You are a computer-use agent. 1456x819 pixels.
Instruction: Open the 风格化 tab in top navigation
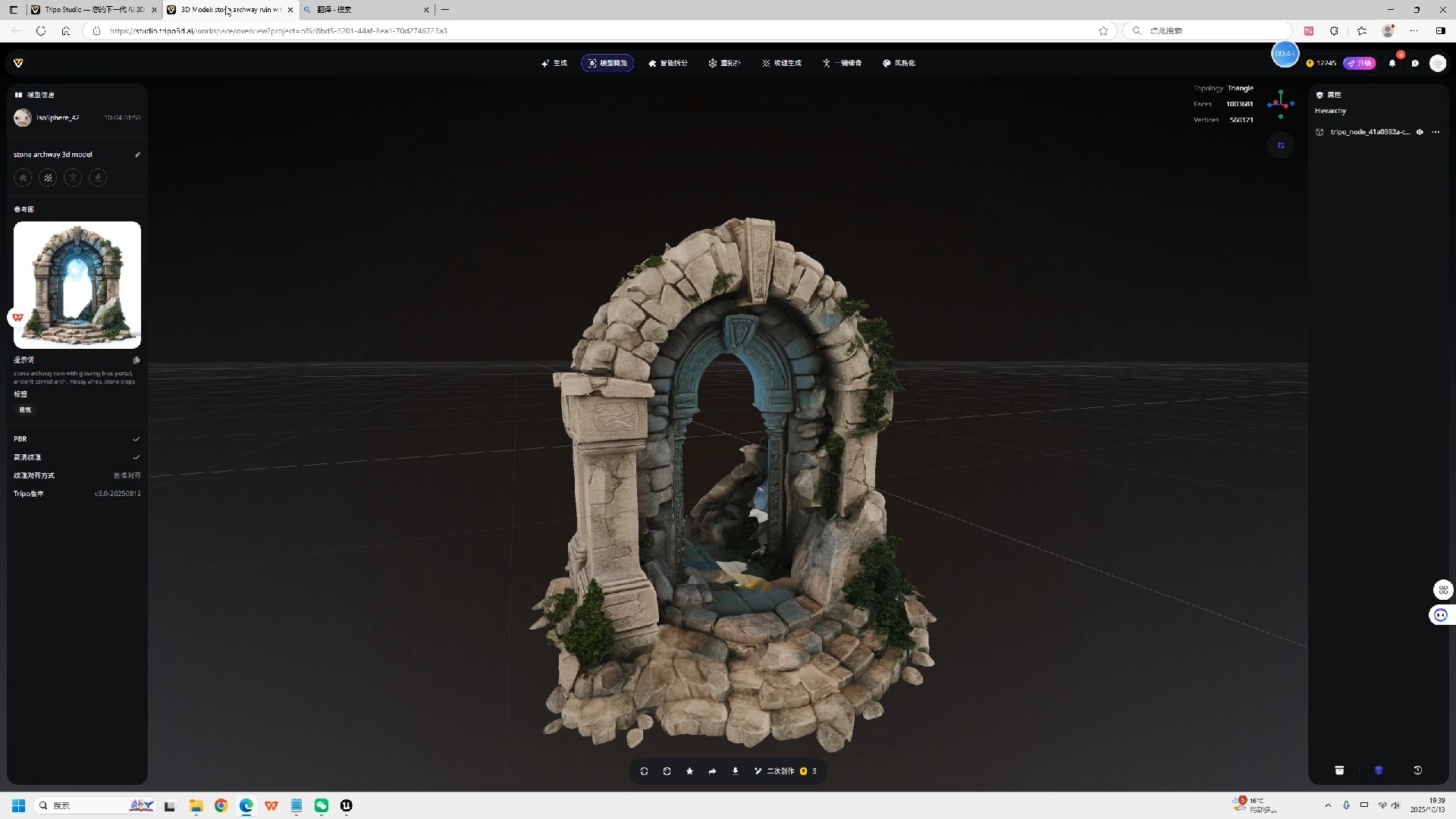click(899, 63)
